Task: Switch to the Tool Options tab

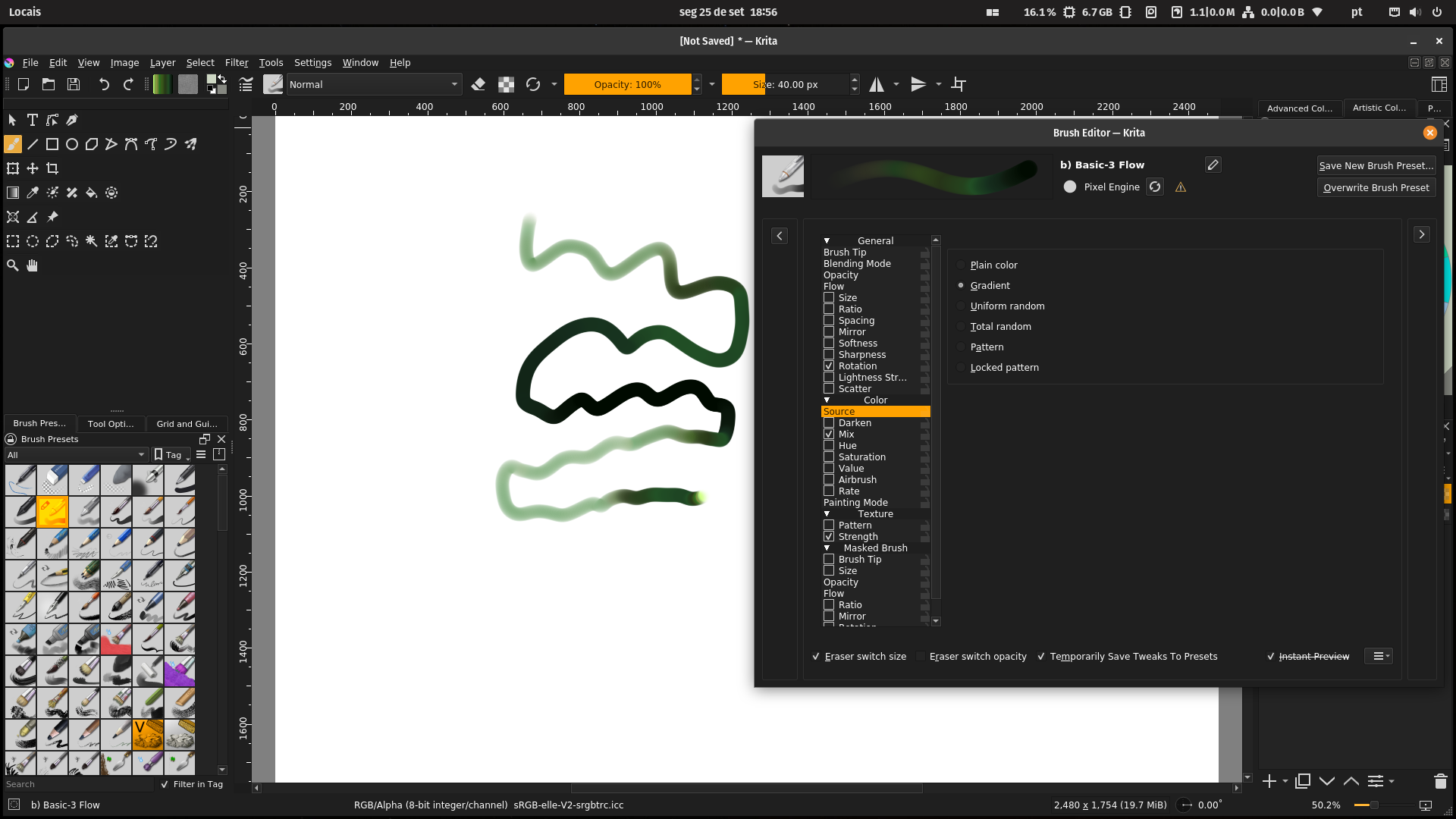Action: (x=111, y=424)
